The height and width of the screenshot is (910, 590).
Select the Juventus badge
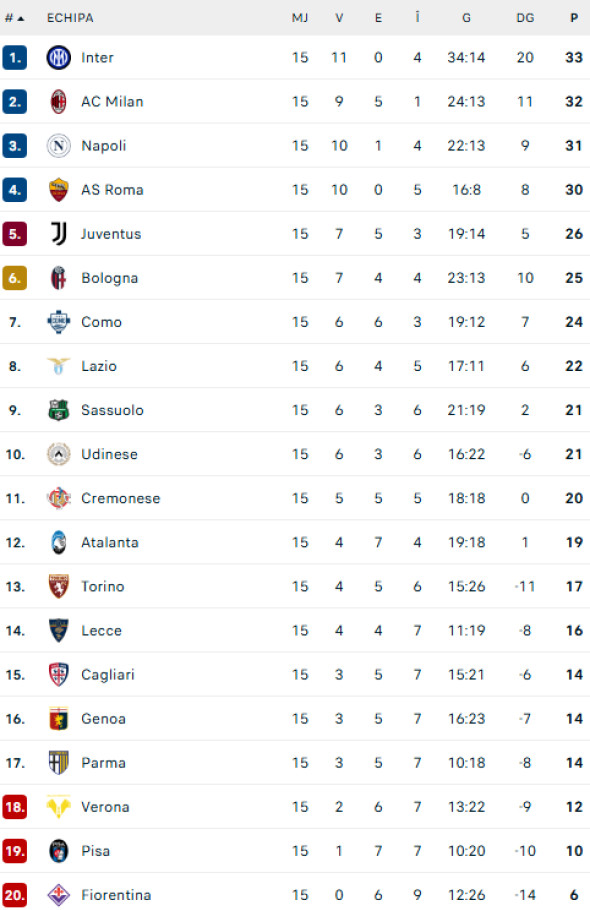pos(59,233)
